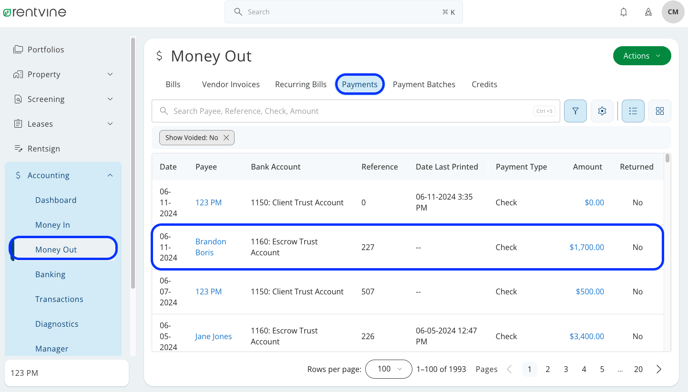Sort by the Date column header
Screen dimensions: 688x392
[168, 167]
